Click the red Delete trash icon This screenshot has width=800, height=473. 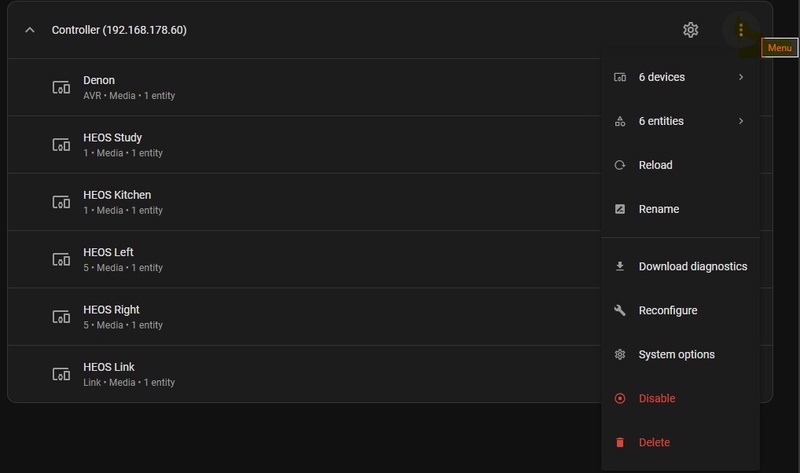tap(620, 442)
